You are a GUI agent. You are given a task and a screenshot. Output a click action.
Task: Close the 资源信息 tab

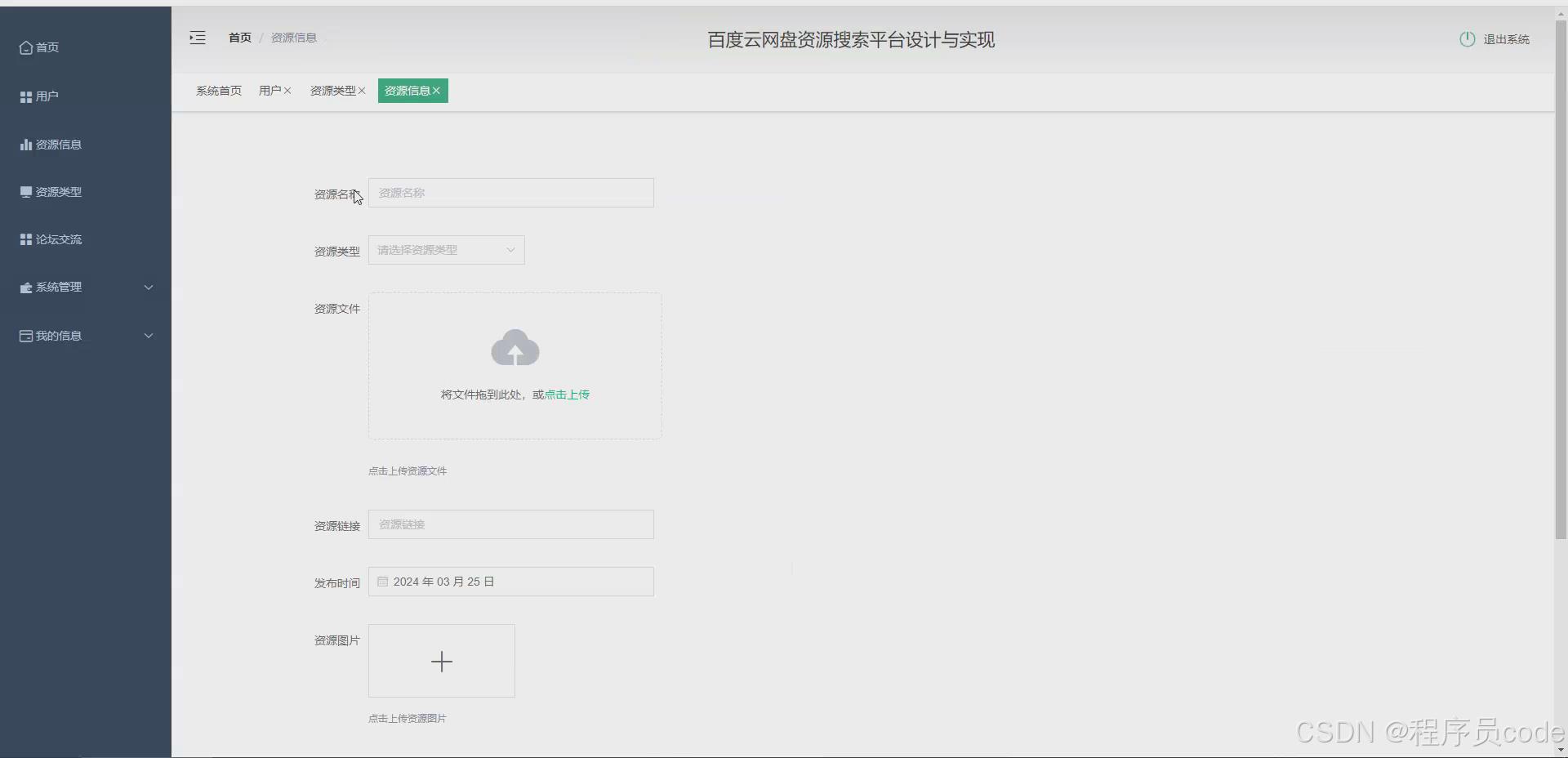click(436, 91)
